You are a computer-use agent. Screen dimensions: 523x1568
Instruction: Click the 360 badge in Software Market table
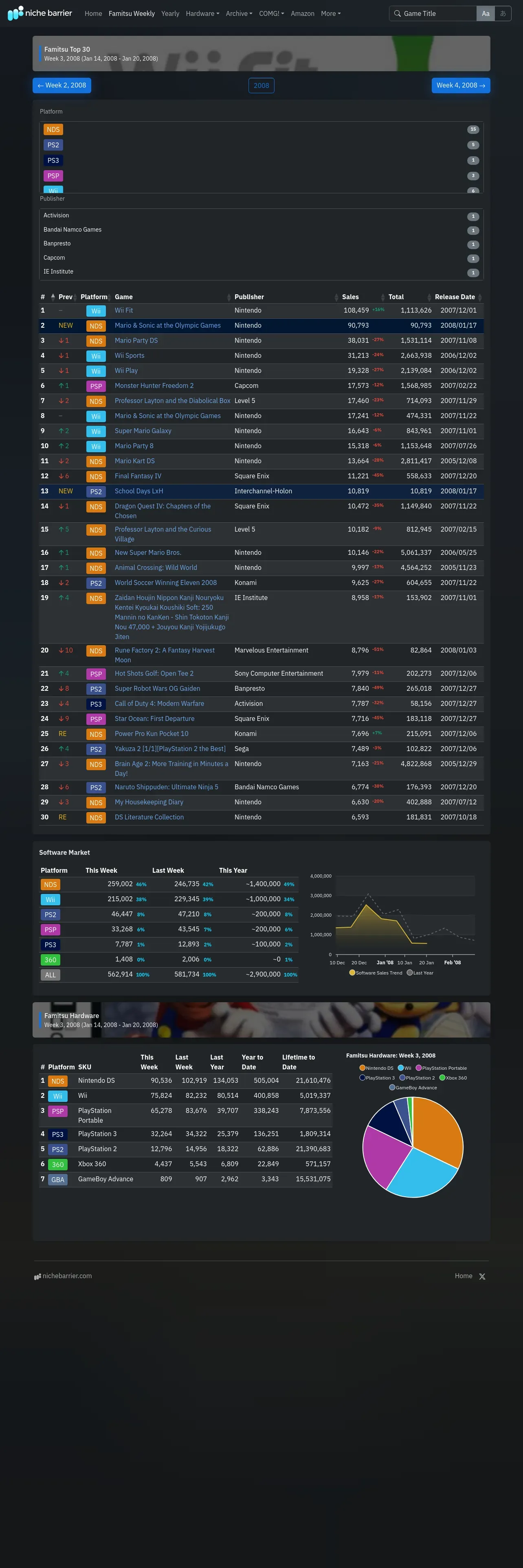pos(51,960)
